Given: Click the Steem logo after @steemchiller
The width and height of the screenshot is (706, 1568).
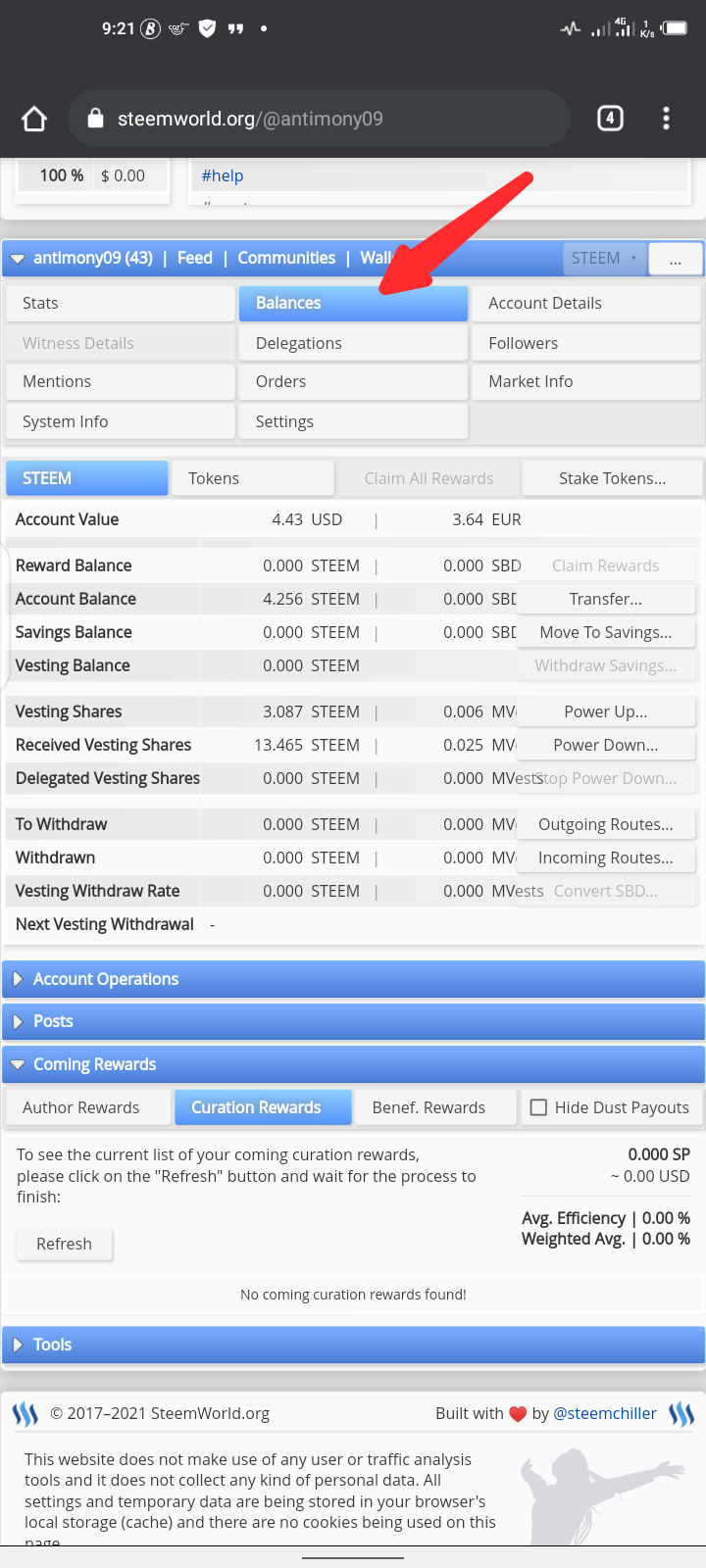Looking at the screenshot, I should pyautogui.click(x=681, y=1413).
